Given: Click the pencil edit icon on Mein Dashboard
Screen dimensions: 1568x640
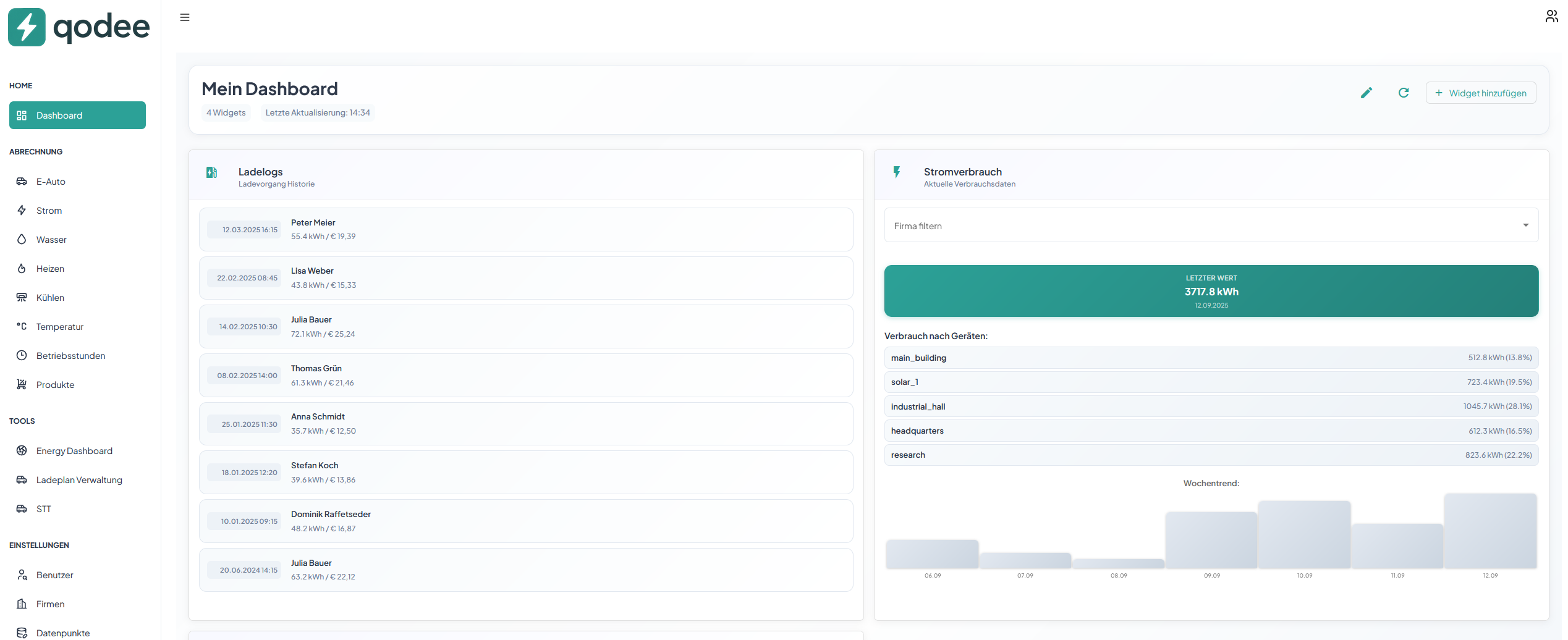Looking at the screenshot, I should [x=1367, y=93].
